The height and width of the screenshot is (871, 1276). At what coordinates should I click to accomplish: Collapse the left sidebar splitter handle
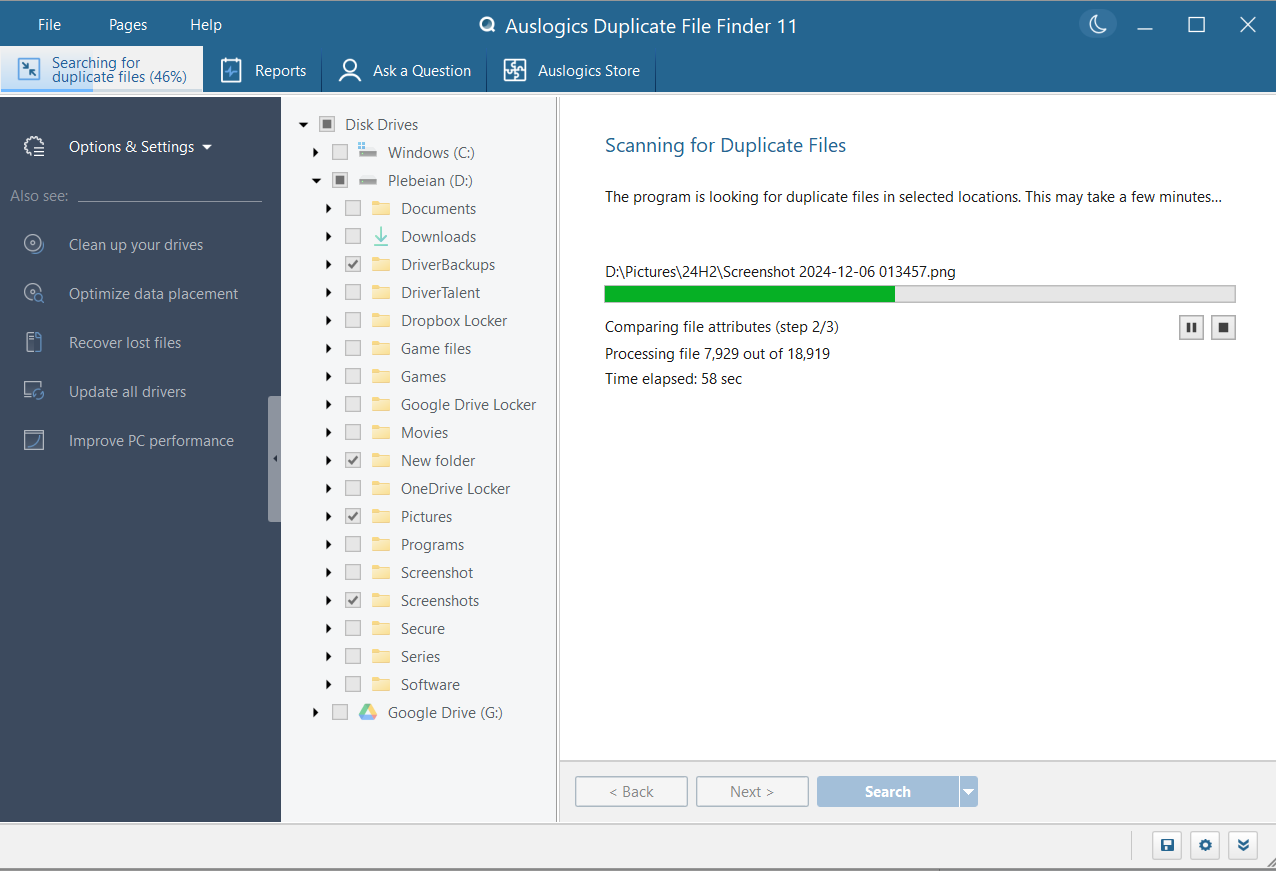(x=274, y=459)
